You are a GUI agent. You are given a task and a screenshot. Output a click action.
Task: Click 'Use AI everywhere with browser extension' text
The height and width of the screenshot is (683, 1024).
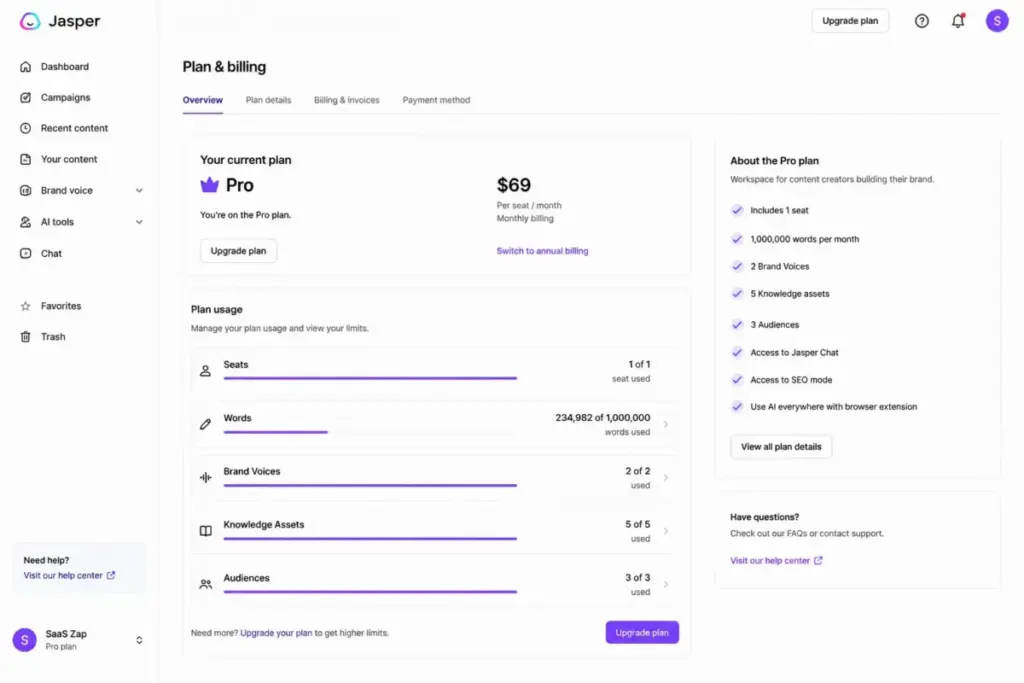pyautogui.click(x=833, y=407)
